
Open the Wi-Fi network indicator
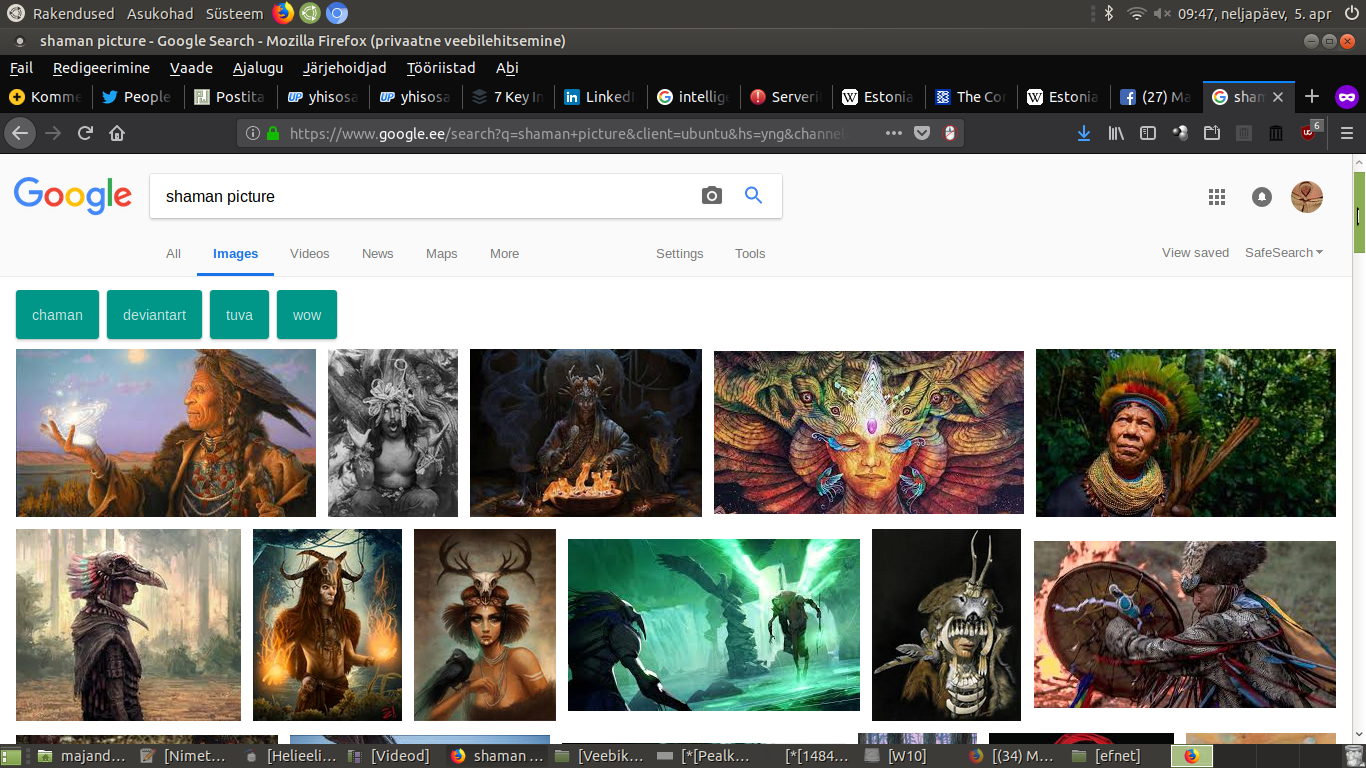pos(1135,13)
